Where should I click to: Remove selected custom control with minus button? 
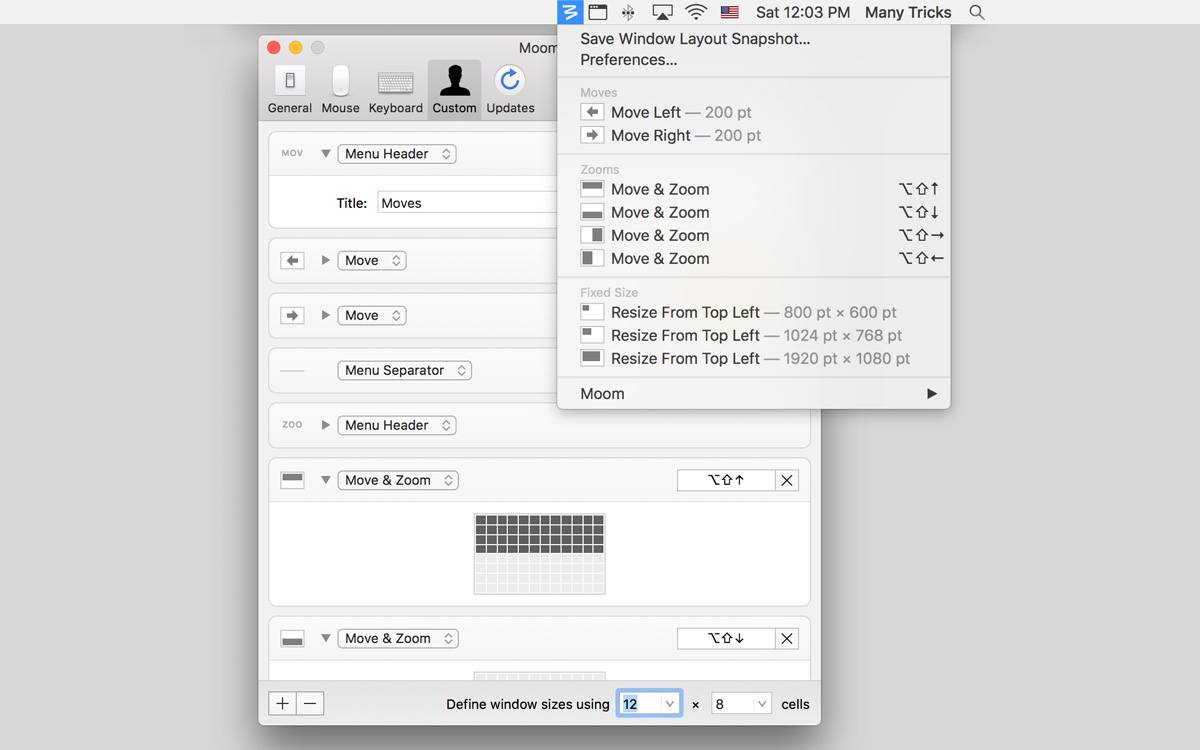tap(310, 704)
